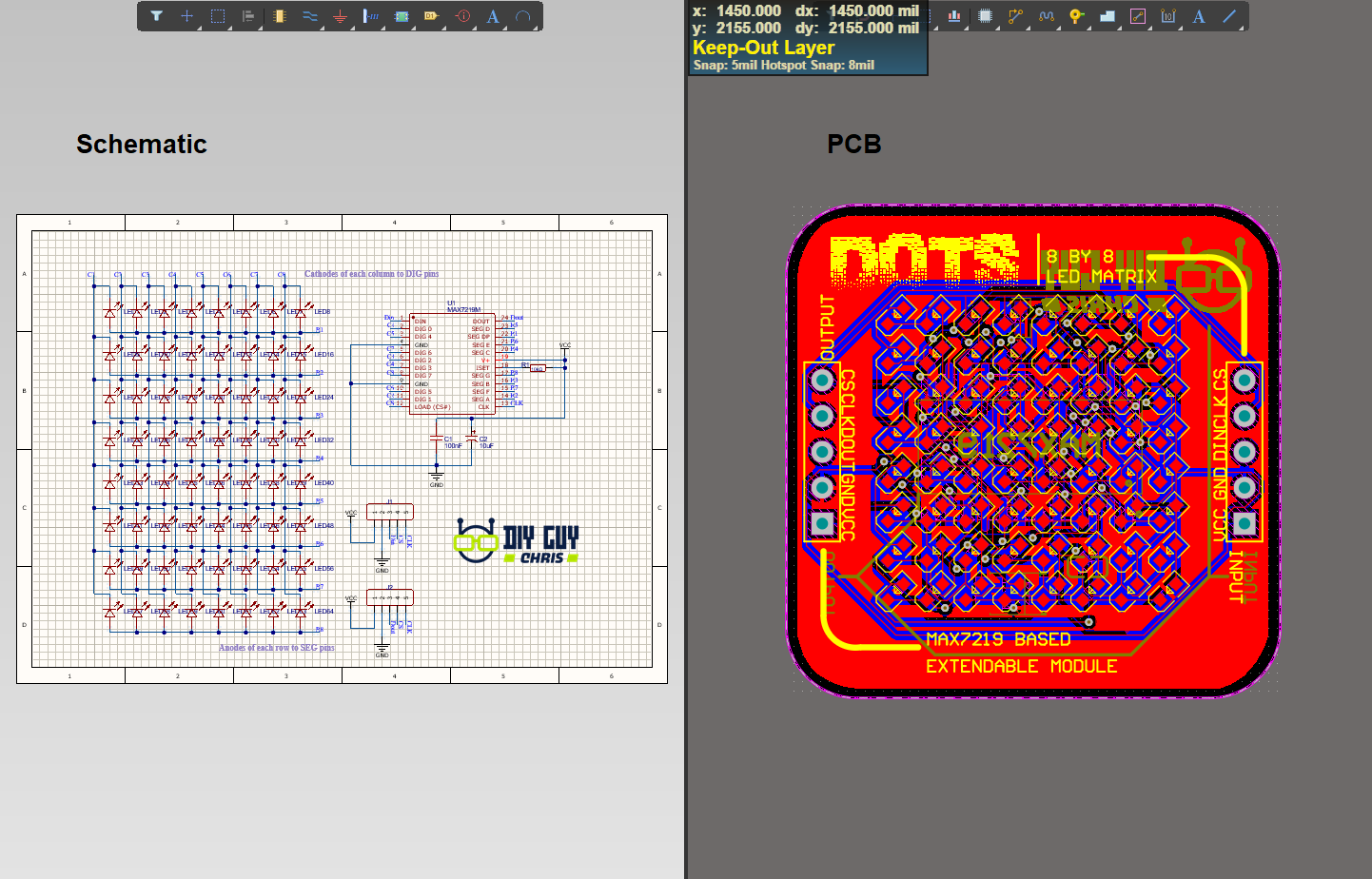
Task: Activate the interactive routing tool
Action: [1015, 16]
